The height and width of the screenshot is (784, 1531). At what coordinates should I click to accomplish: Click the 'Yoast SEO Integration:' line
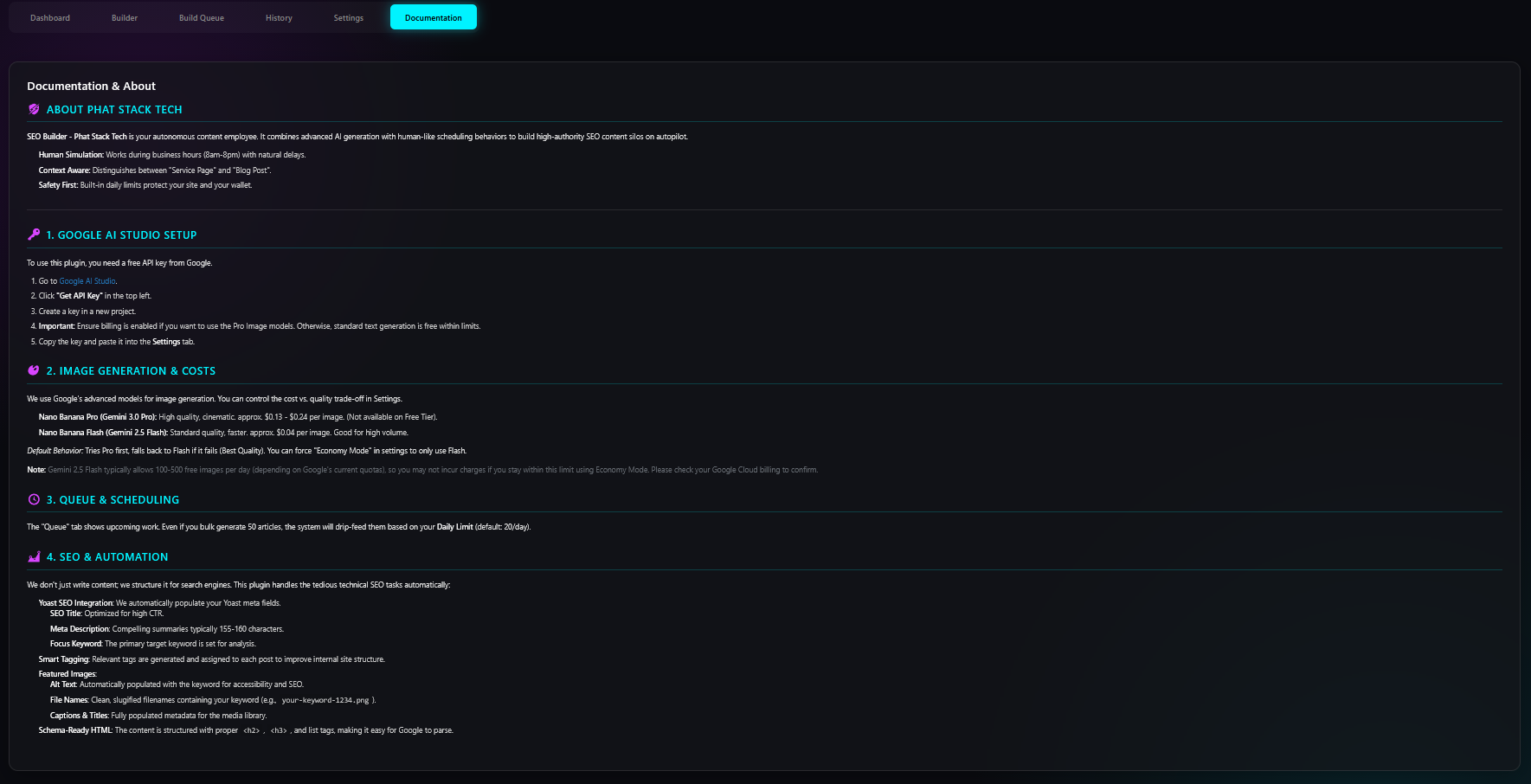159,603
